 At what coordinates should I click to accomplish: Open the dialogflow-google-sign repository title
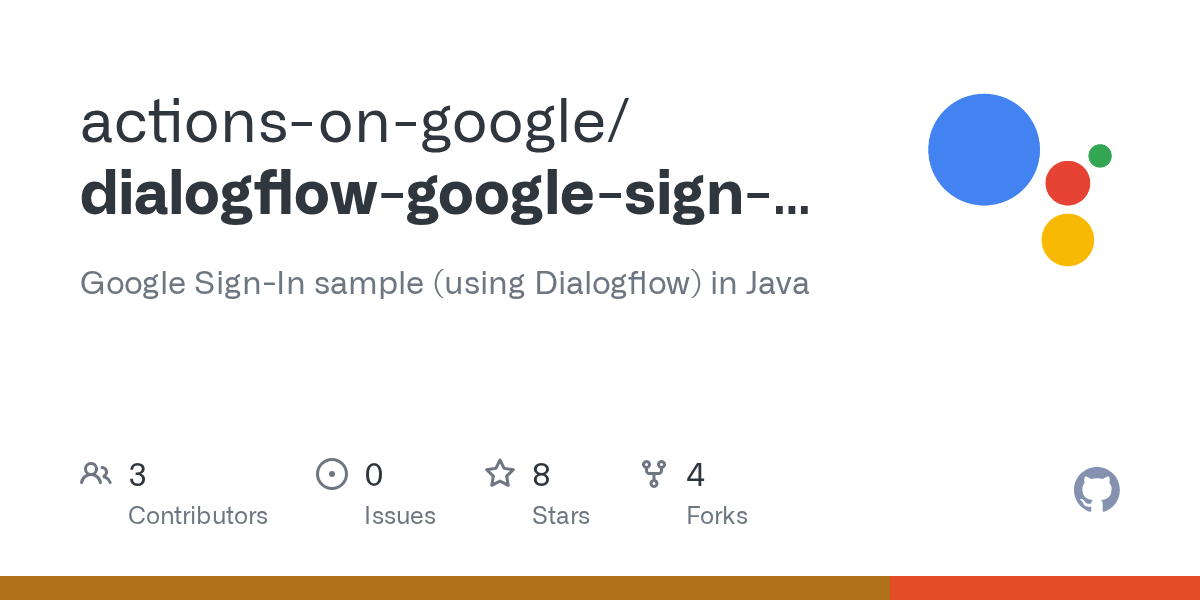tap(445, 195)
